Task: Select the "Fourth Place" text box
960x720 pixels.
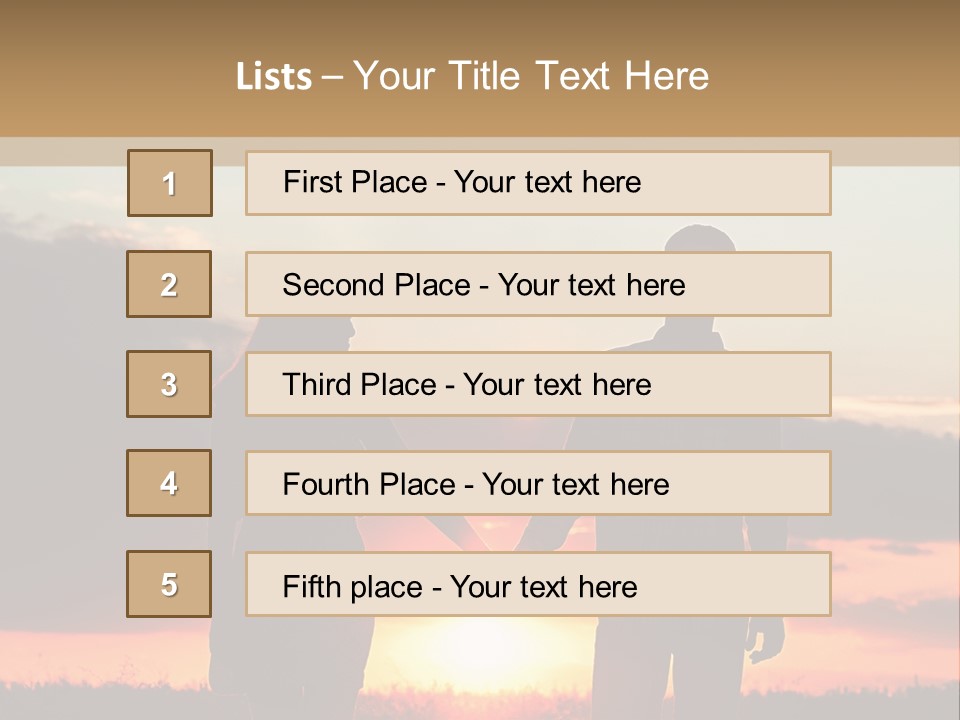Action: [538, 484]
